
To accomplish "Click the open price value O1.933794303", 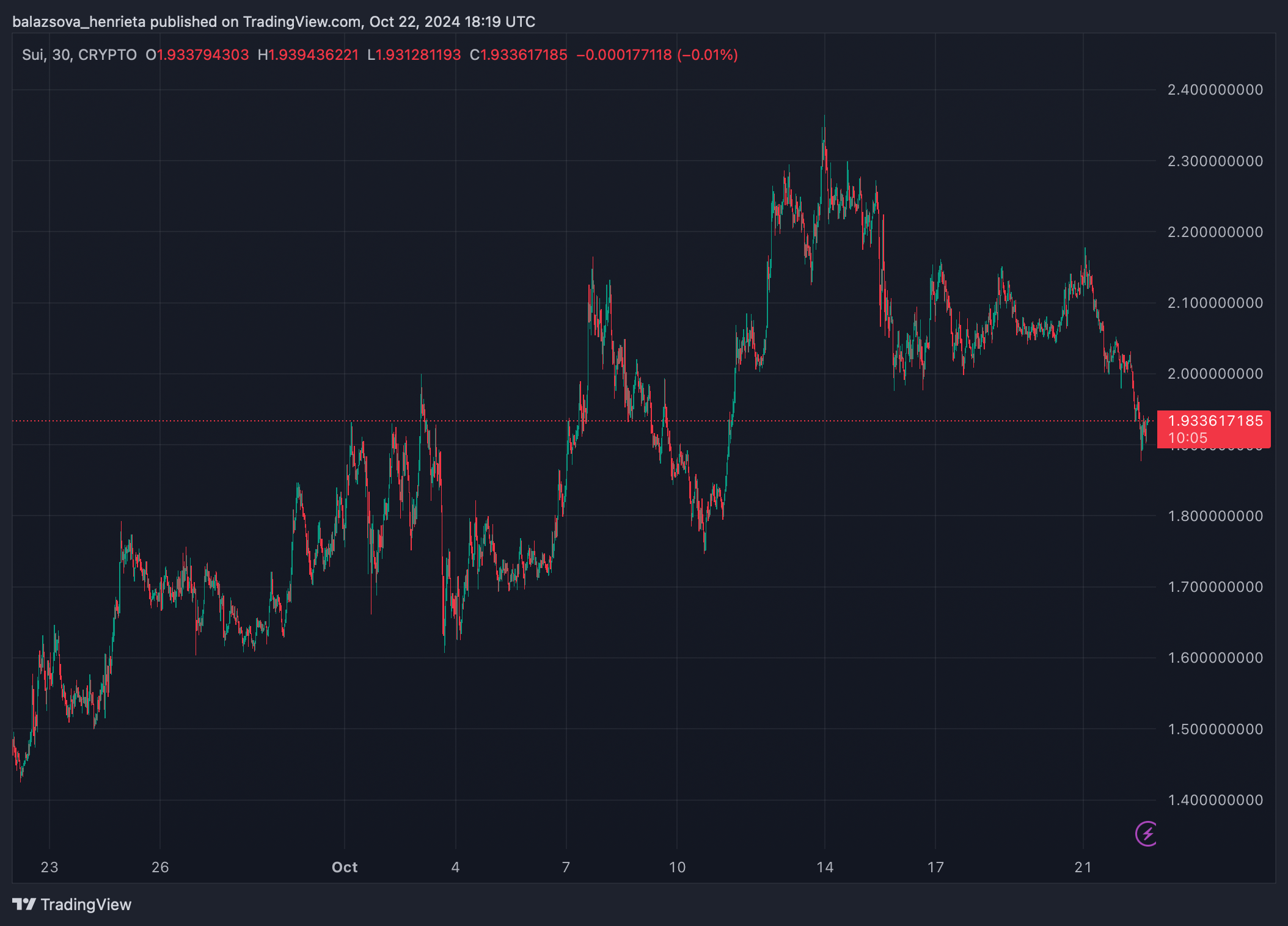I will (x=197, y=55).
